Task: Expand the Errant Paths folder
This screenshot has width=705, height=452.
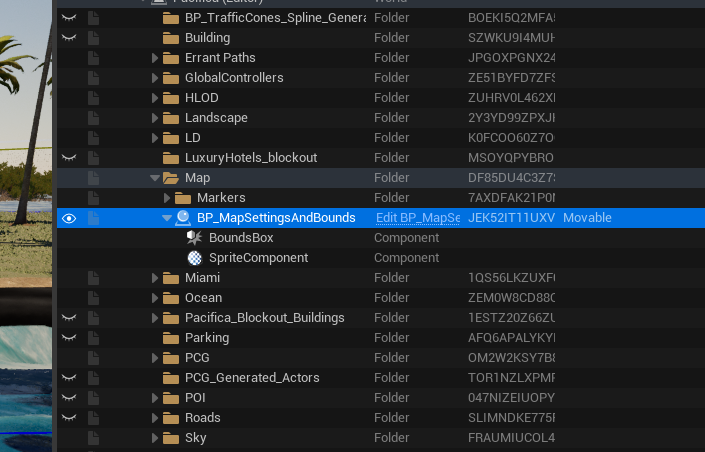Action: [155, 58]
